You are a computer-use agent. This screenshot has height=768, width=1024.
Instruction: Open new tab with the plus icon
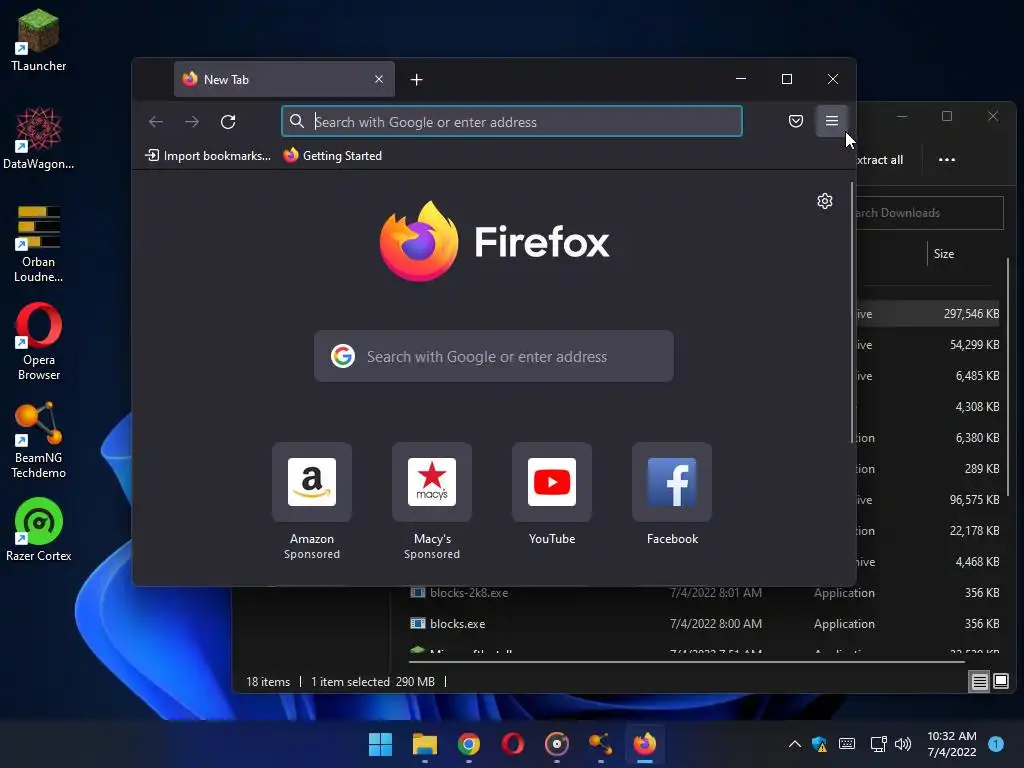pyautogui.click(x=417, y=80)
